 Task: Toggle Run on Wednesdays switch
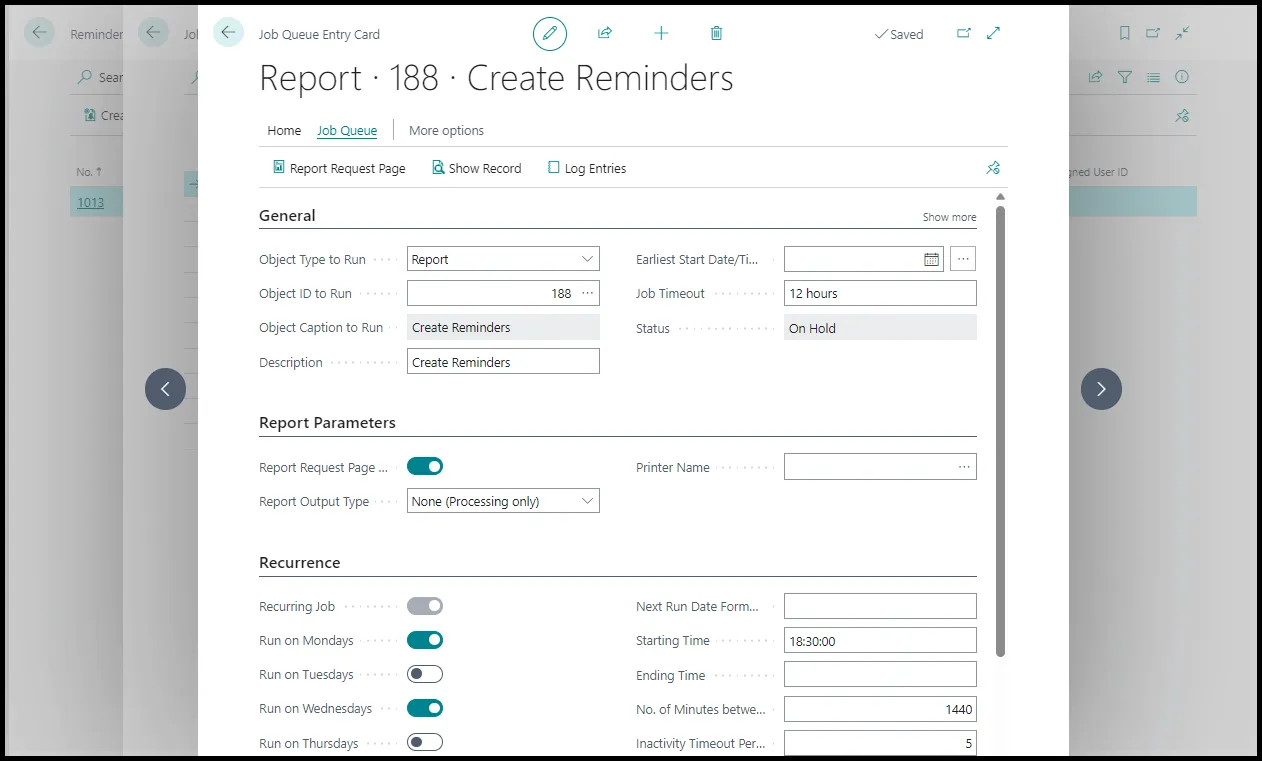coord(425,708)
